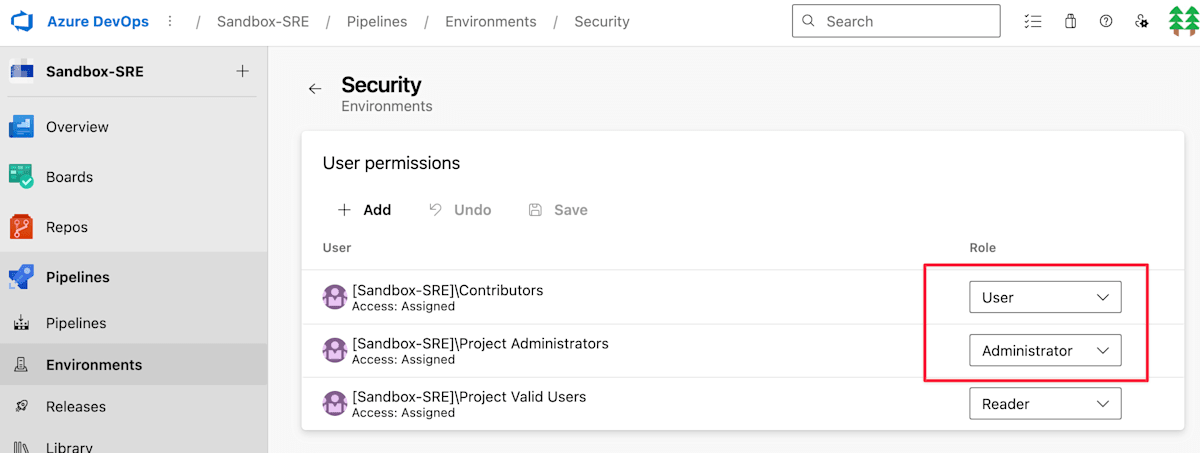1200x453 pixels.
Task: Click into the Search field
Action: pyautogui.click(x=896, y=21)
